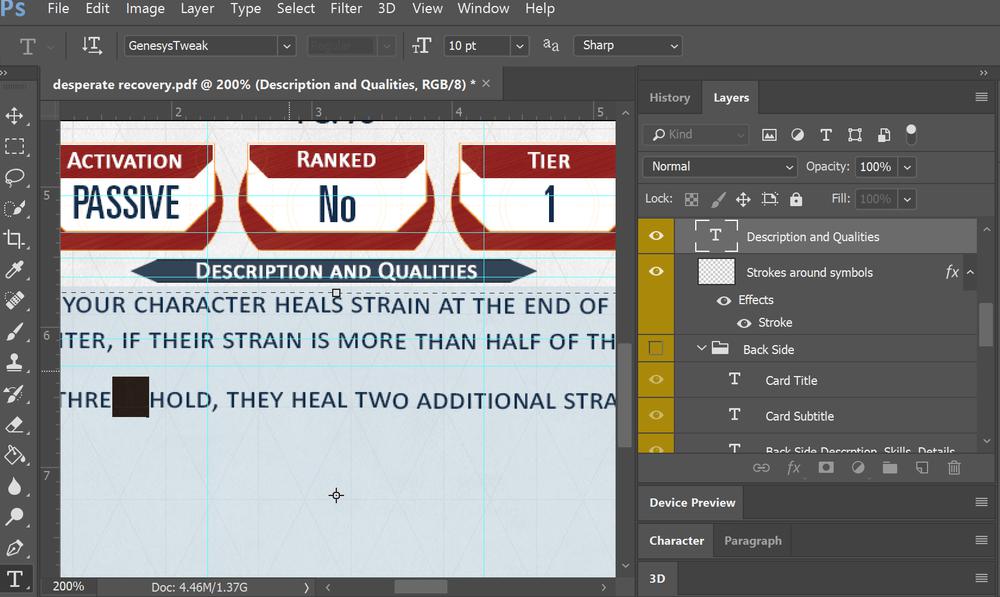Select the Move tool
This screenshot has height=597, width=1000.
14,116
